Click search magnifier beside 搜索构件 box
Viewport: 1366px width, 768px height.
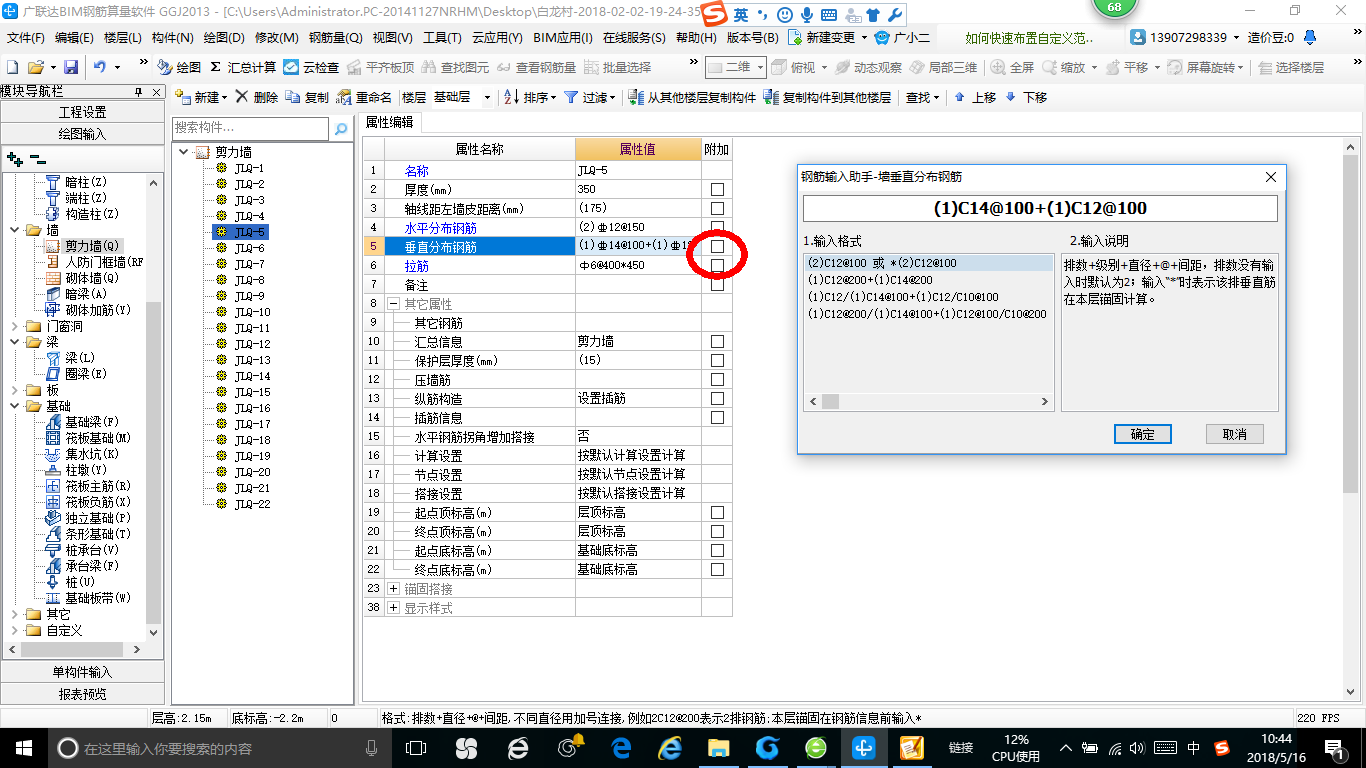click(x=341, y=129)
